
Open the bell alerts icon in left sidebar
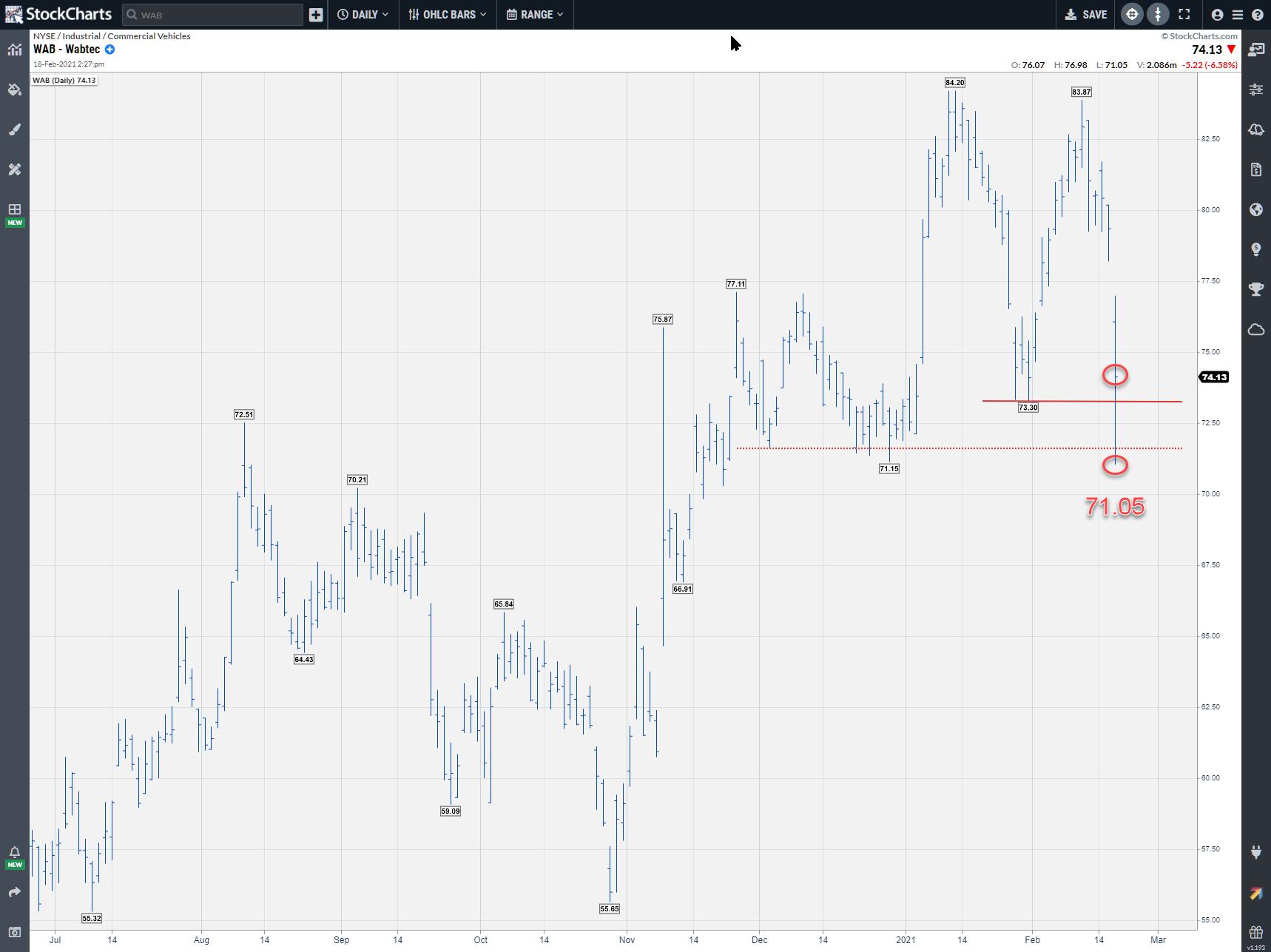(x=14, y=853)
